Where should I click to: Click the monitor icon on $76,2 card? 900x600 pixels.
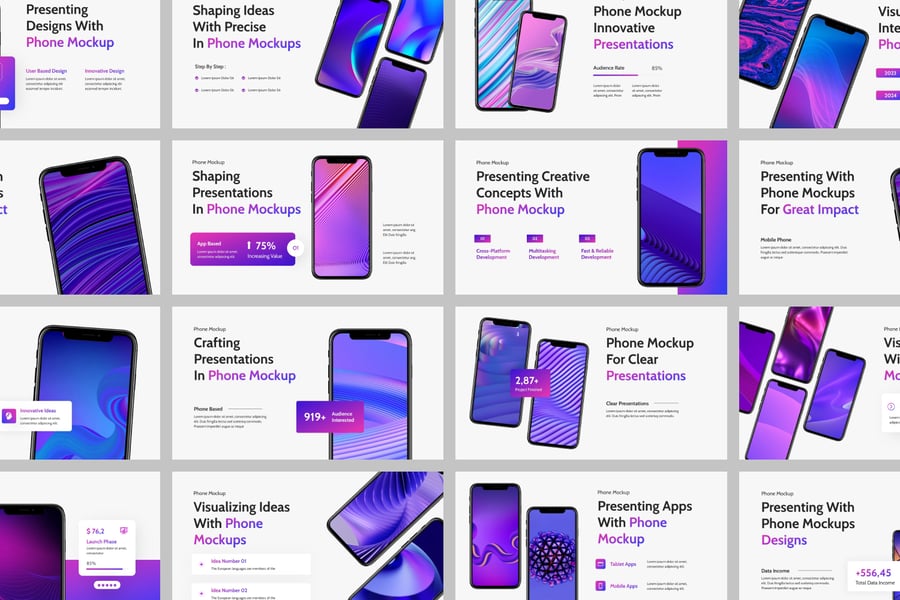point(123,531)
